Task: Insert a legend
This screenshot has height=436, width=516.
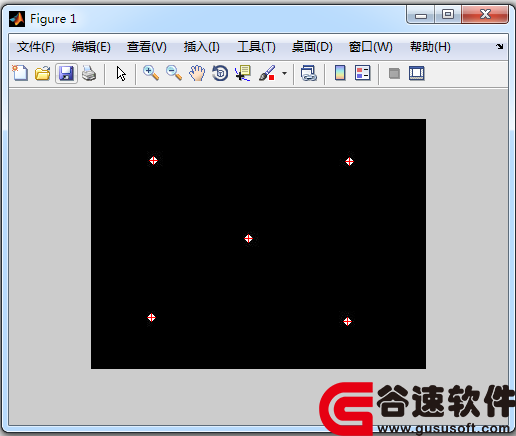Action: pyautogui.click(x=363, y=73)
